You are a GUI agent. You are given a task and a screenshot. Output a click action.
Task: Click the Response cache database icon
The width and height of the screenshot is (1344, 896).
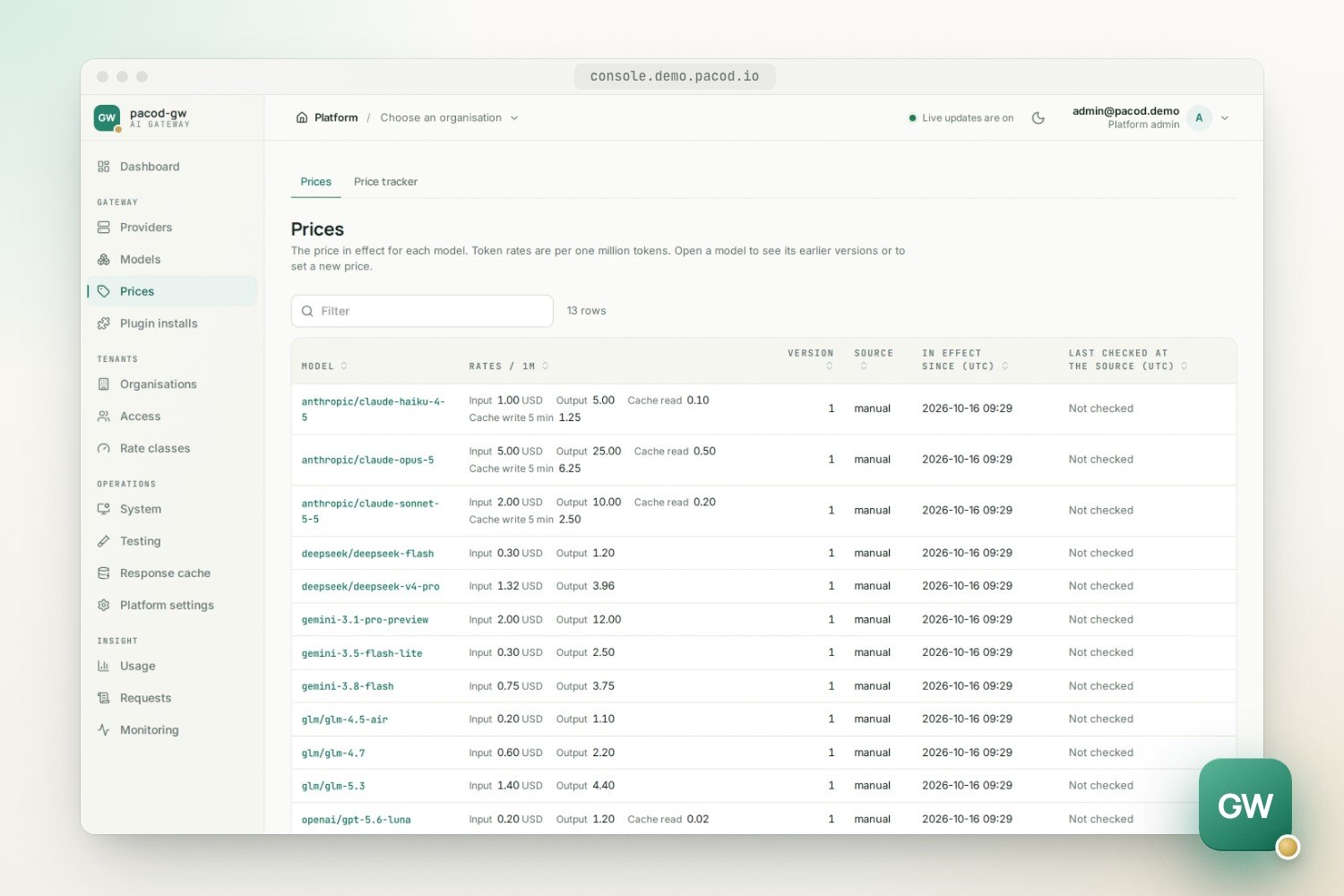tap(104, 573)
